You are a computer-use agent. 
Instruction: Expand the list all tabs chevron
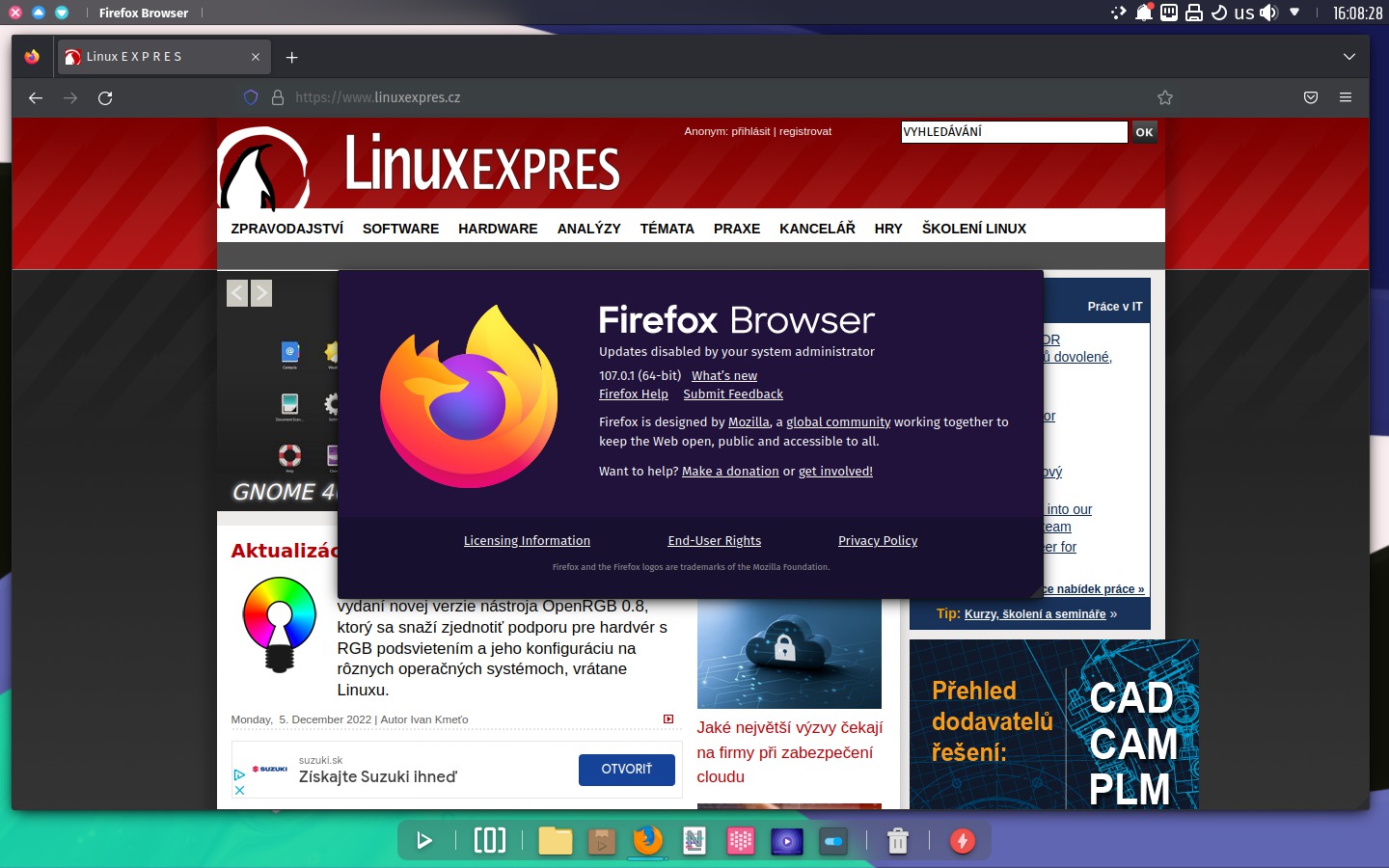click(1349, 57)
